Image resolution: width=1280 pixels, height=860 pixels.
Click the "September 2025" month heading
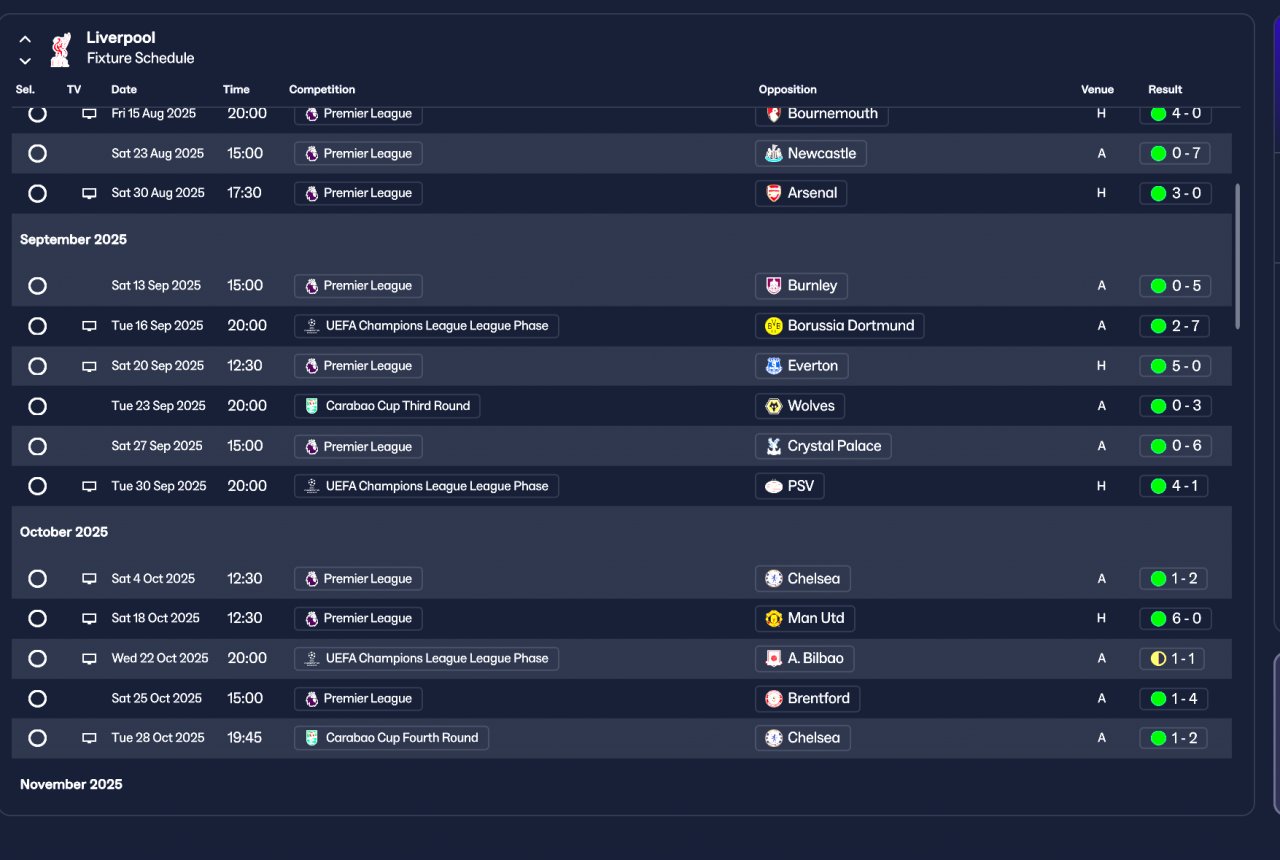[73, 240]
